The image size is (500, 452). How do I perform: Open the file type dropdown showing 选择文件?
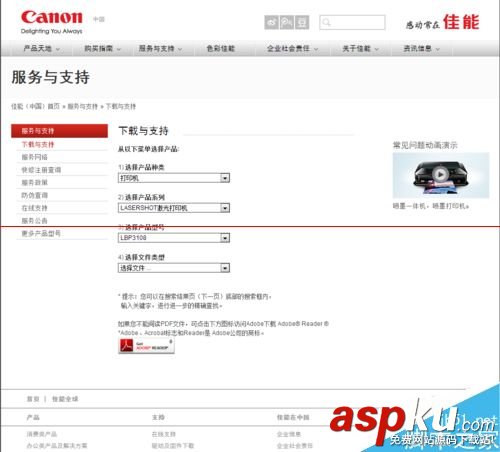[174, 268]
